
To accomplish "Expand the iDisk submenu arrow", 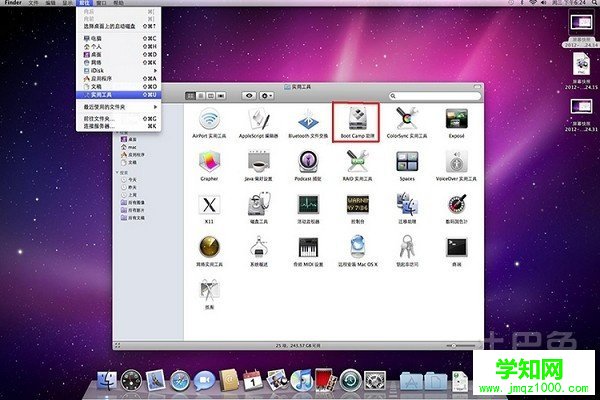I will pyautogui.click(x=155, y=70).
